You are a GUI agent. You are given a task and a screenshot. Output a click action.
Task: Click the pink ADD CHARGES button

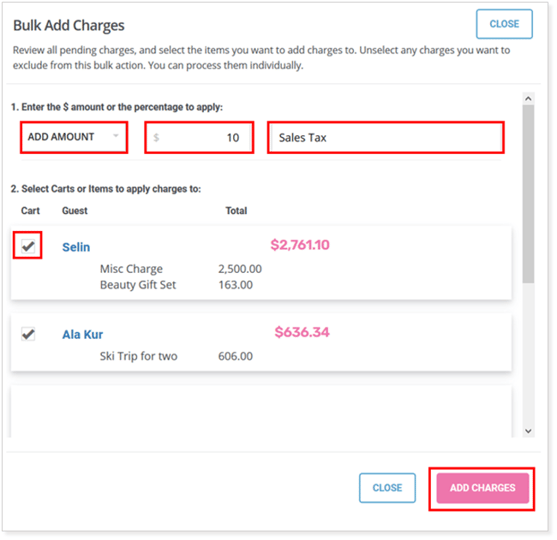483,488
